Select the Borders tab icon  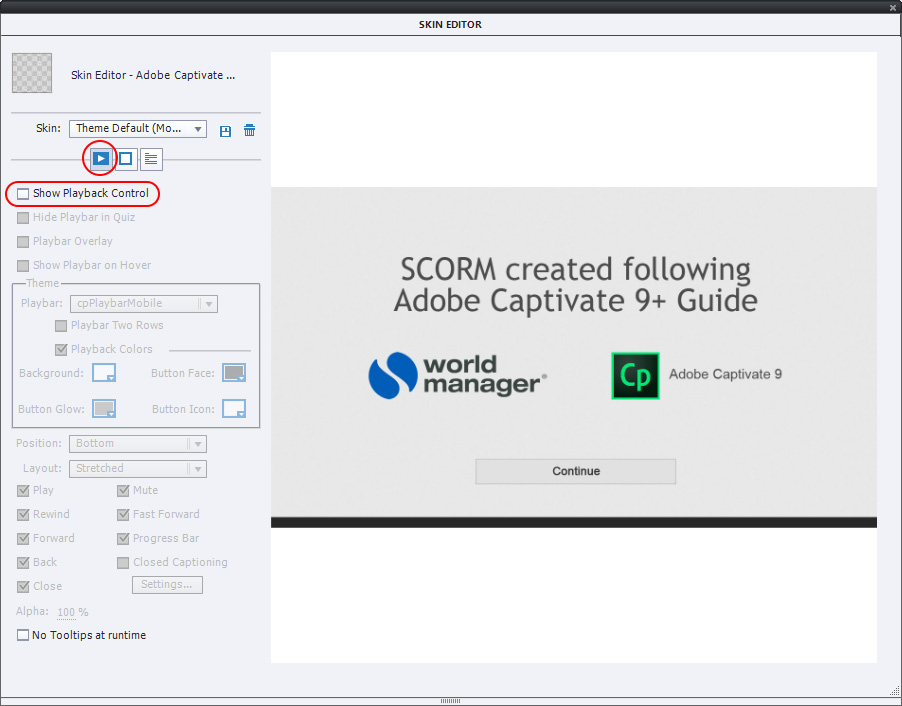(x=125, y=158)
